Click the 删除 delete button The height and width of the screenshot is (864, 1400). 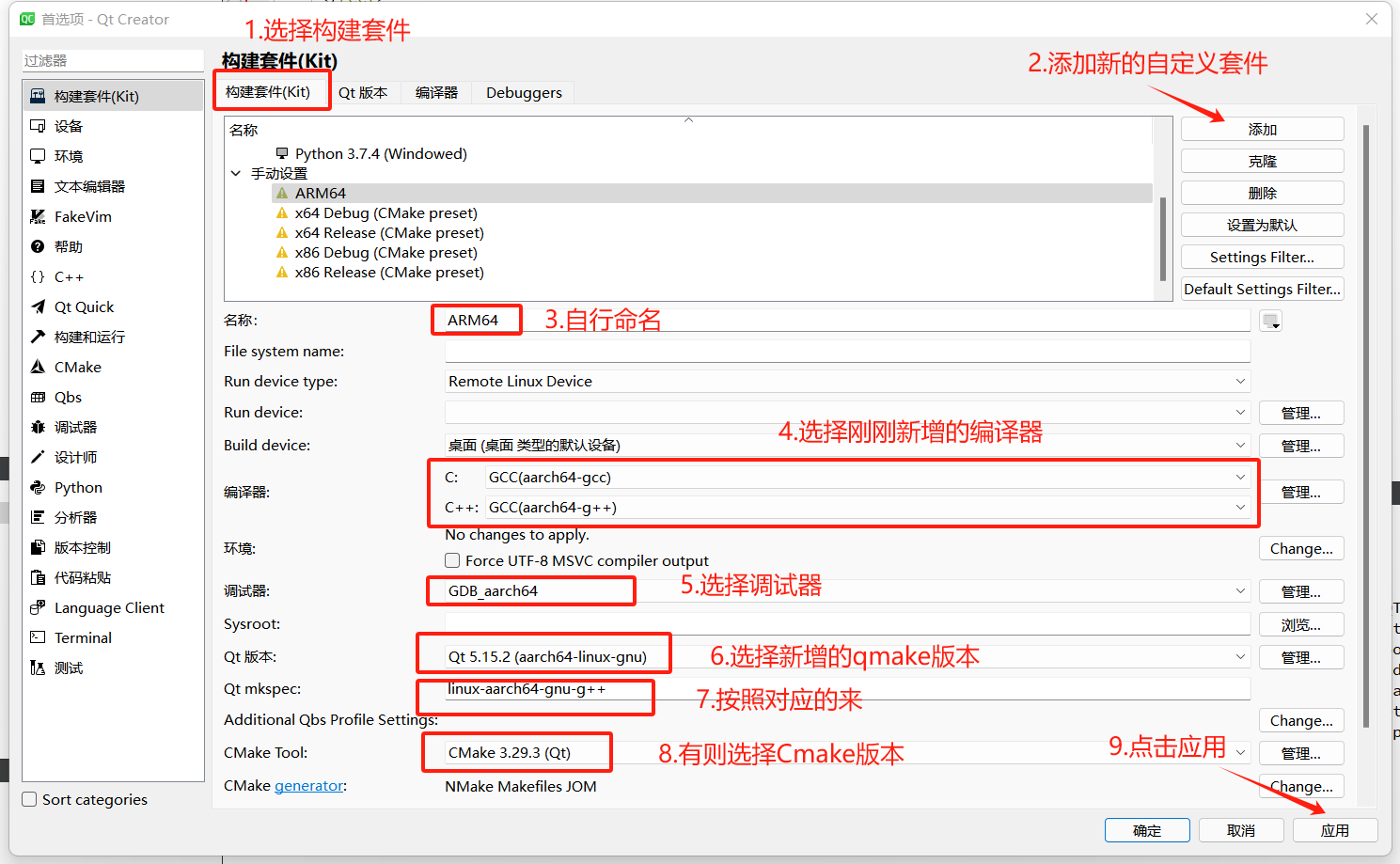coord(1262,194)
